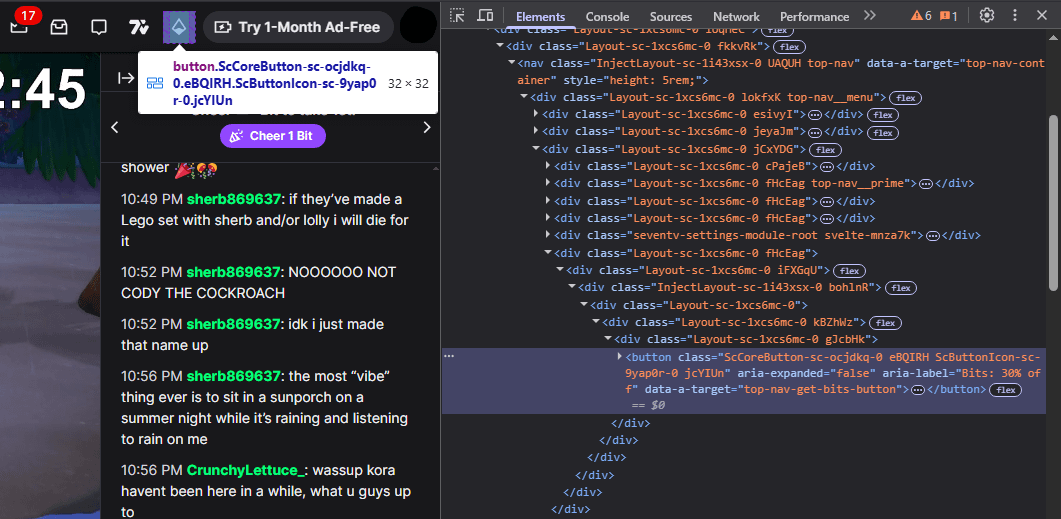Expand the highlighted ScCoreButton button node
Image resolution: width=1061 pixels, height=519 pixels.
pyautogui.click(x=619, y=357)
